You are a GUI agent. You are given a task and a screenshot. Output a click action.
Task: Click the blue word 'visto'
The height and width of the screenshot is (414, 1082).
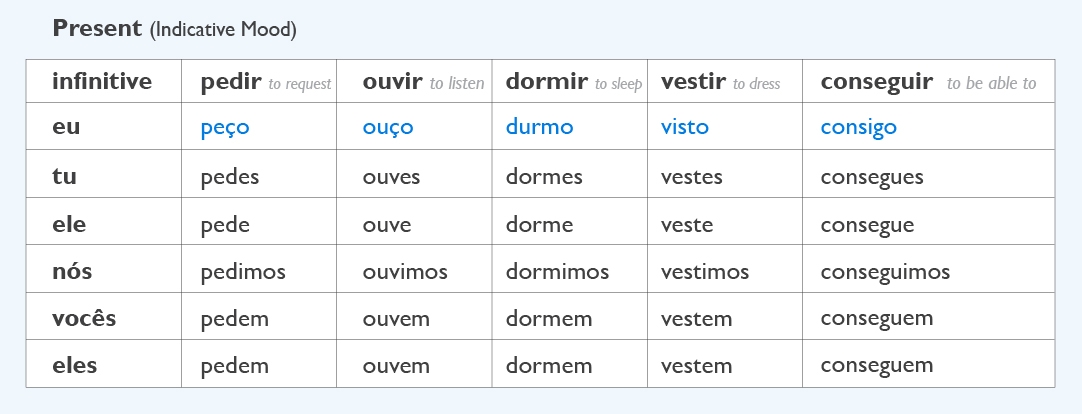(685, 127)
